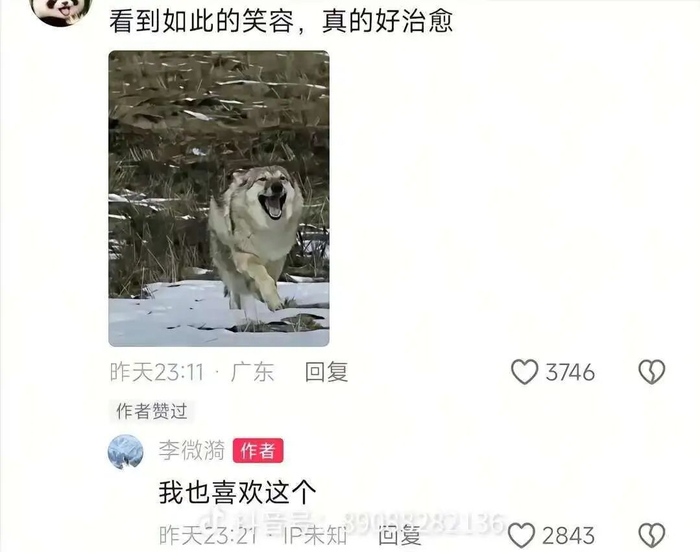Tap the 昨天23:21 reply timestamp
The height and width of the screenshot is (552, 700).
point(208,535)
